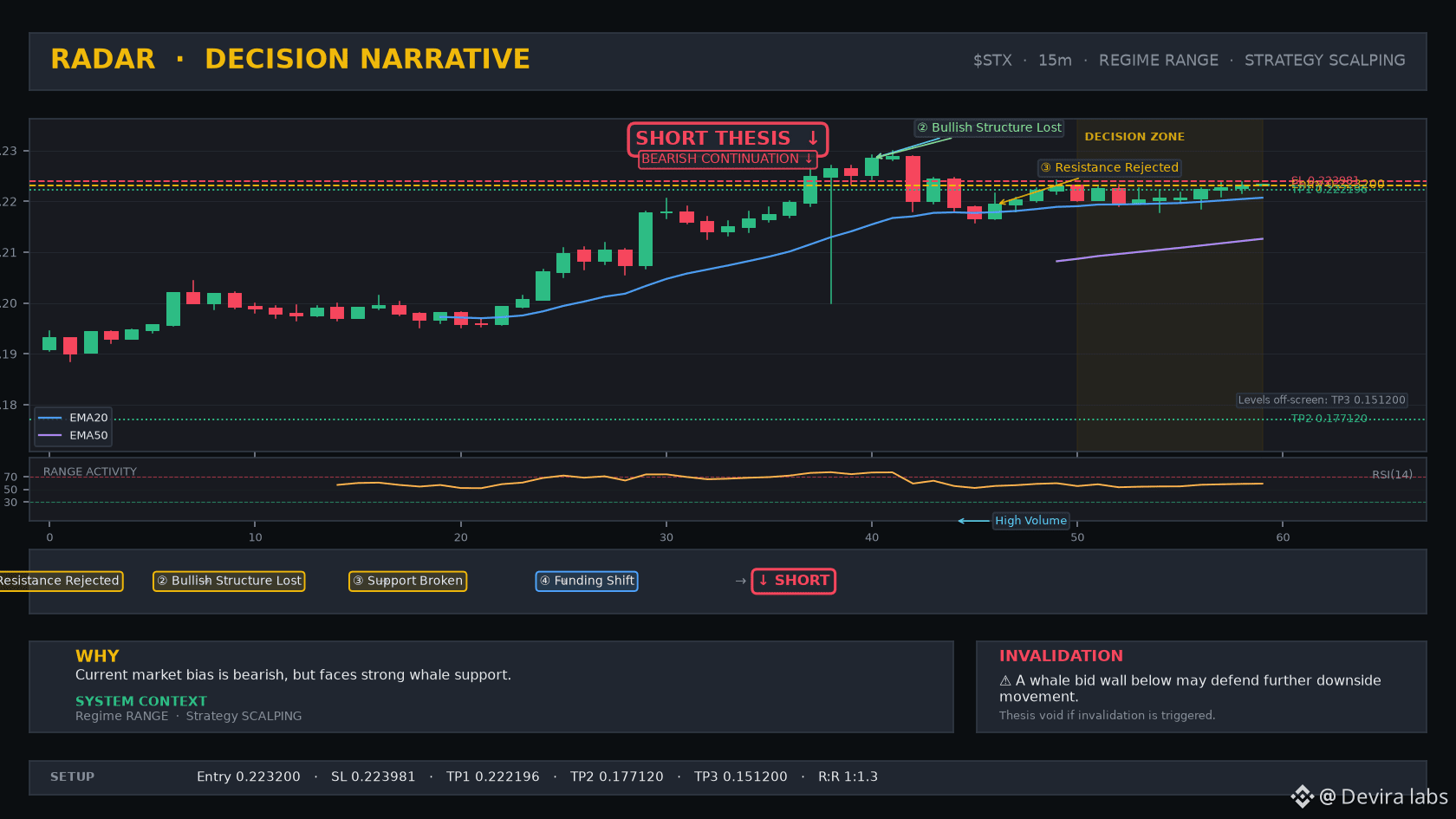Click TP2 0.177120 in the setup bar

[617, 777]
